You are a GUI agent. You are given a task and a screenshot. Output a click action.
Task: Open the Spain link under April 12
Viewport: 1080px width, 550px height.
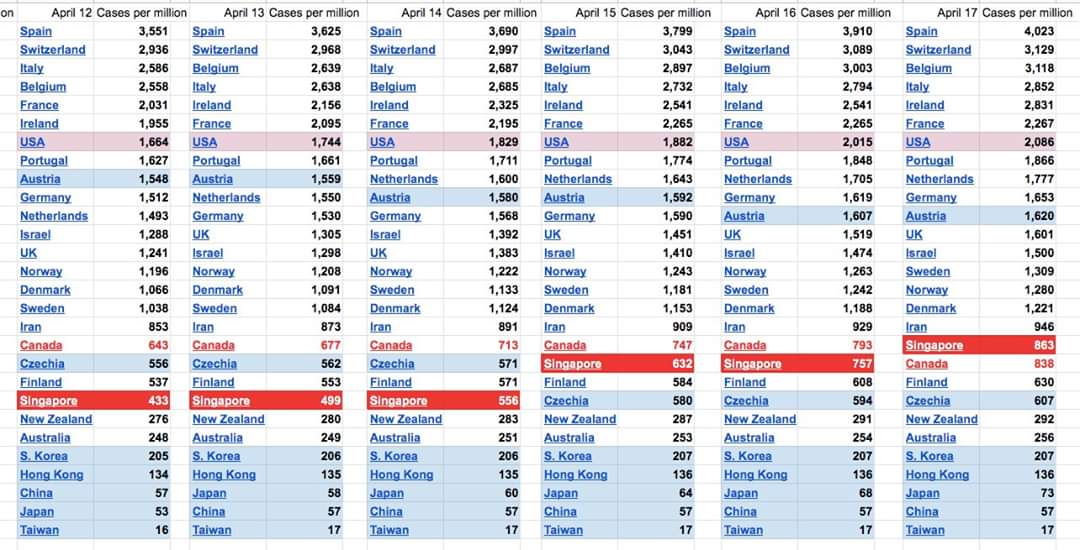36,31
